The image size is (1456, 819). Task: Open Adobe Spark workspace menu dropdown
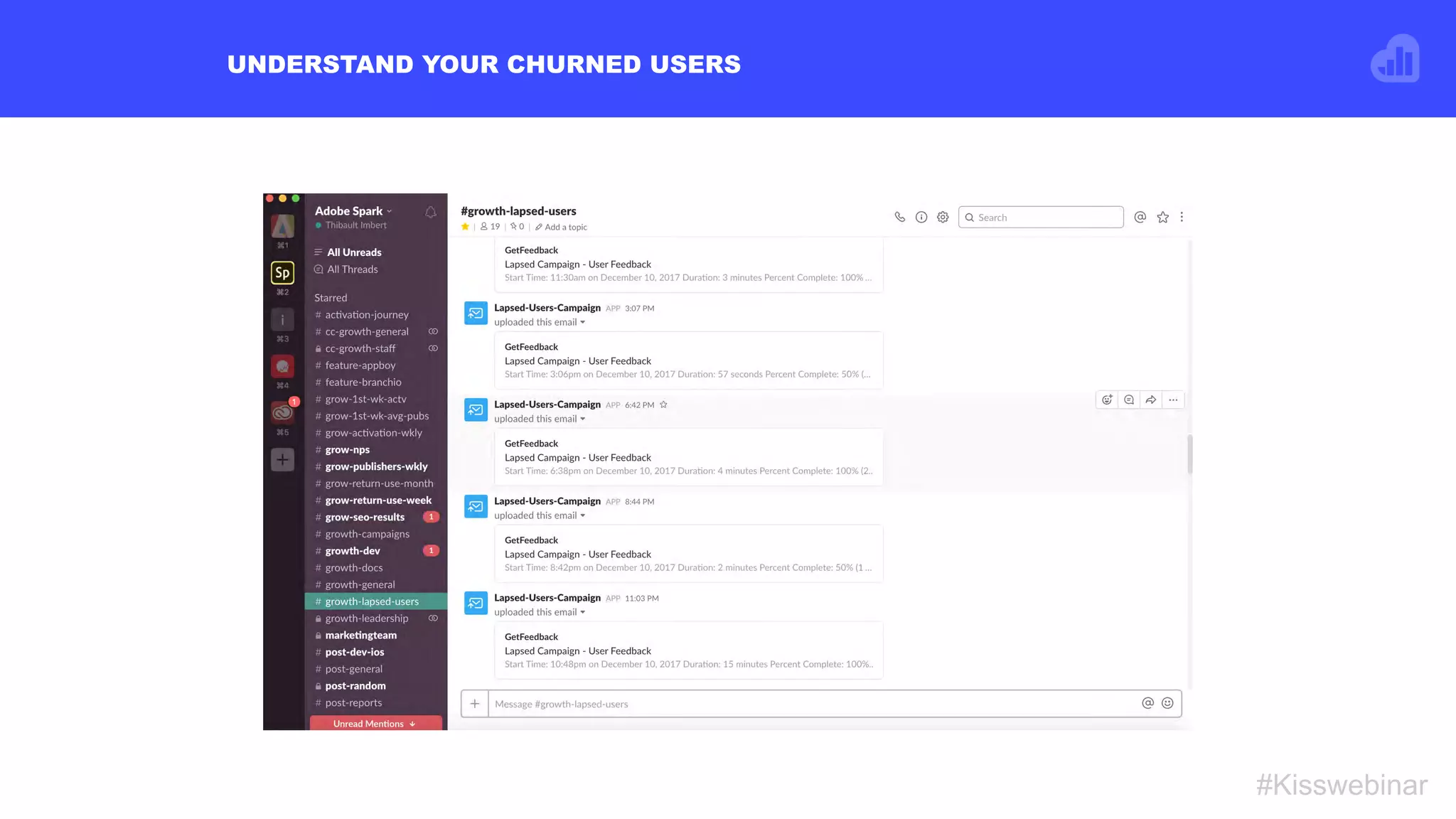[x=353, y=211]
